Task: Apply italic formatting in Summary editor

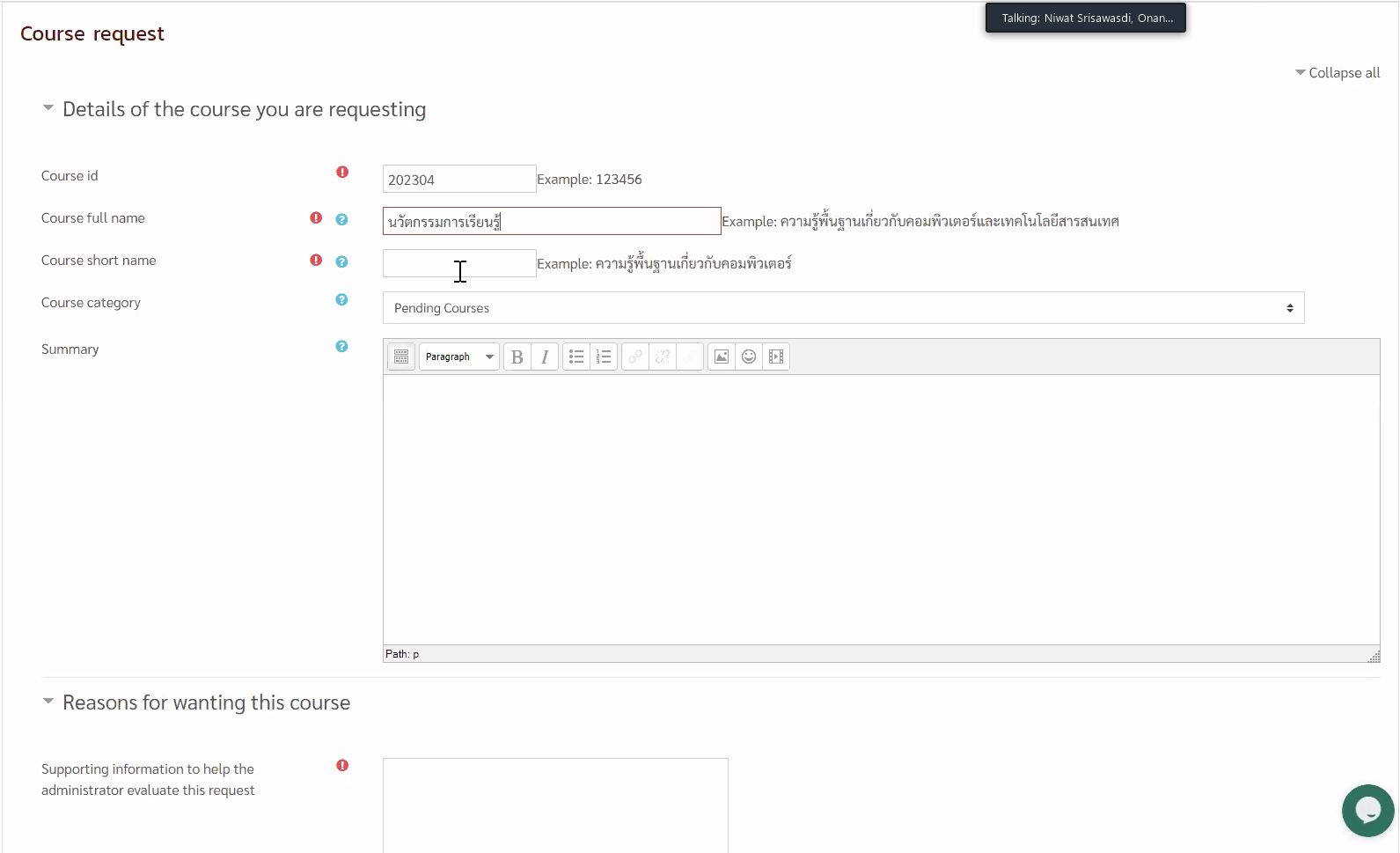Action: (545, 357)
